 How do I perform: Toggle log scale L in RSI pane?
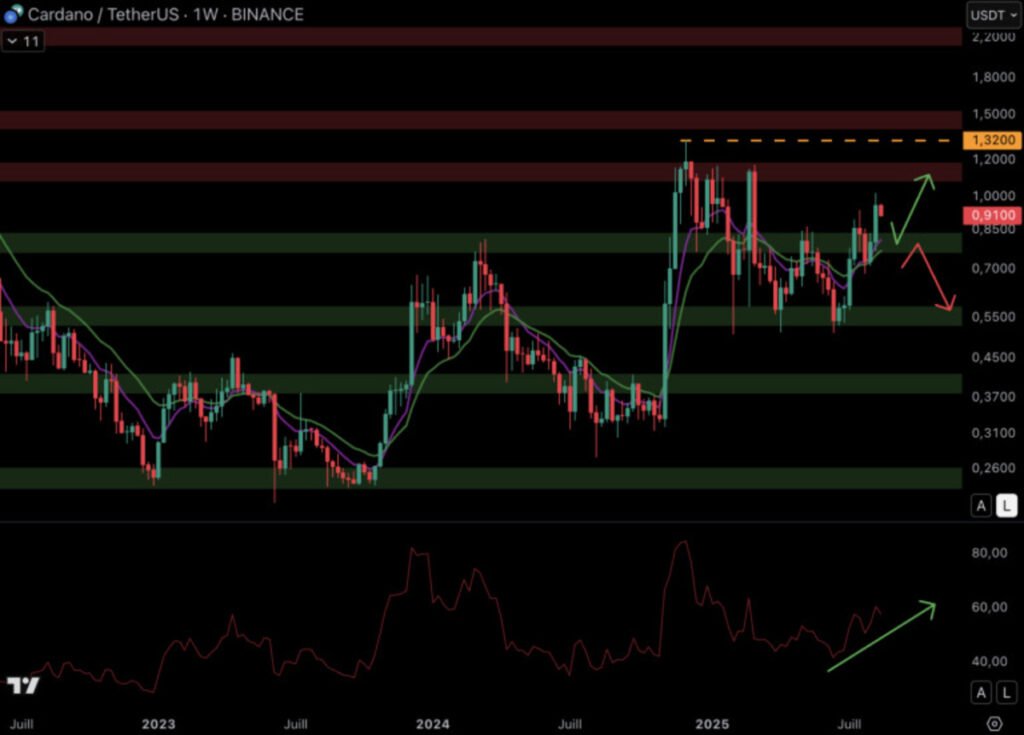1005,692
